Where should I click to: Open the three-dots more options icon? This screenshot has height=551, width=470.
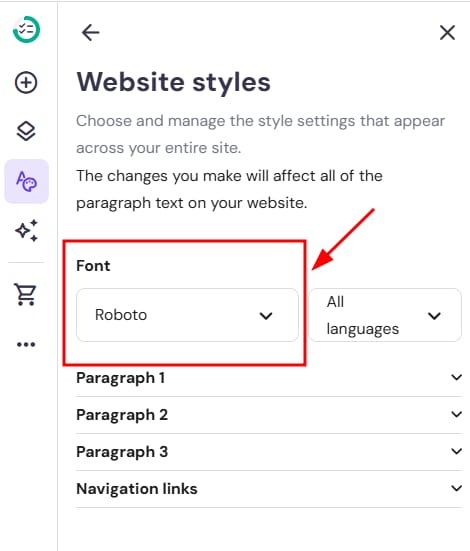coord(26,344)
